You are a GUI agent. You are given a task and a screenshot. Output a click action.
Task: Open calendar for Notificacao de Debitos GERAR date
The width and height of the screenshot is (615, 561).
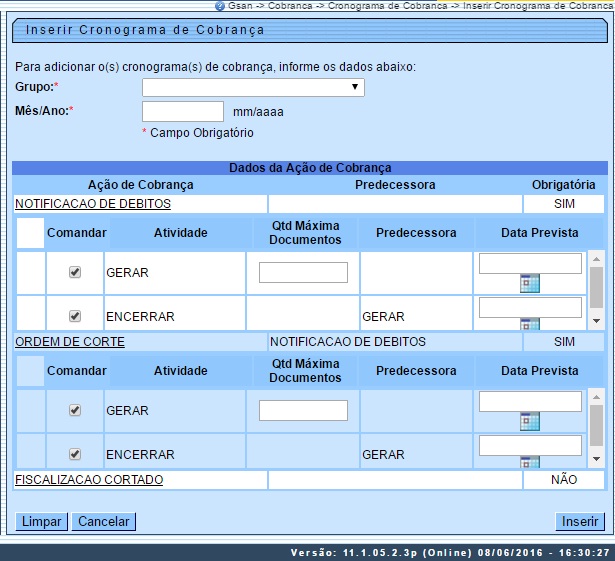point(530,283)
